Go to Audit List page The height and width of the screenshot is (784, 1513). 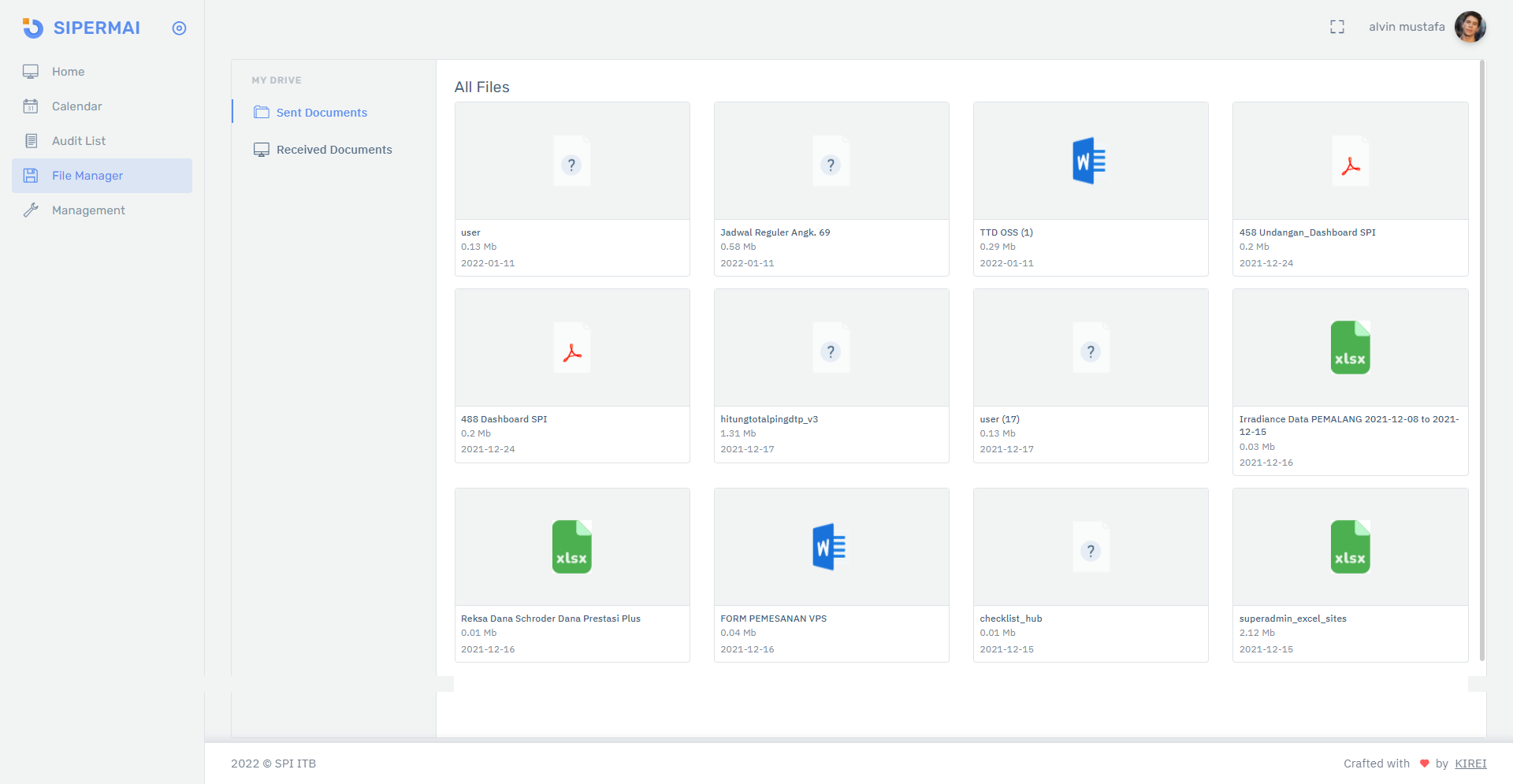pyautogui.click(x=102, y=141)
